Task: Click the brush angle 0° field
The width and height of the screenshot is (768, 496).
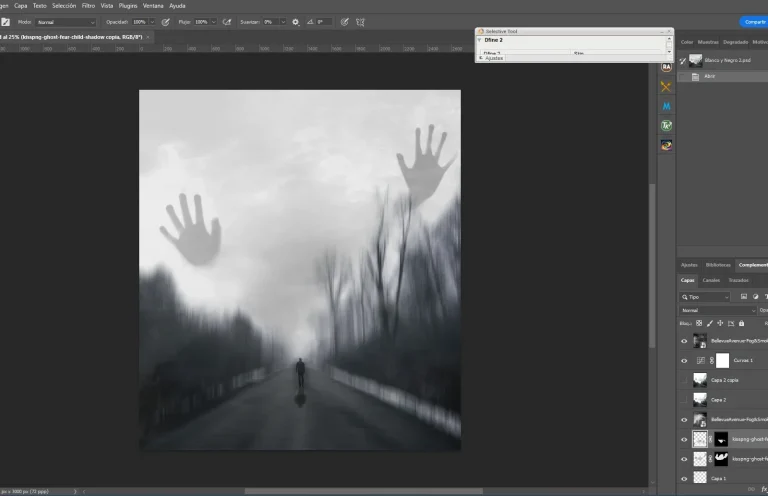Action: point(323,22)
